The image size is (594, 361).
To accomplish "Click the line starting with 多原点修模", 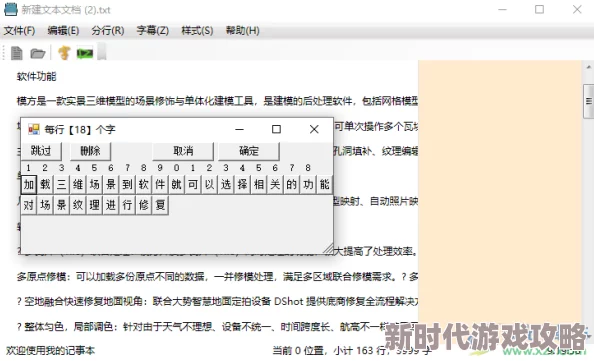I will pyautogui.click(x=217, y=277).
